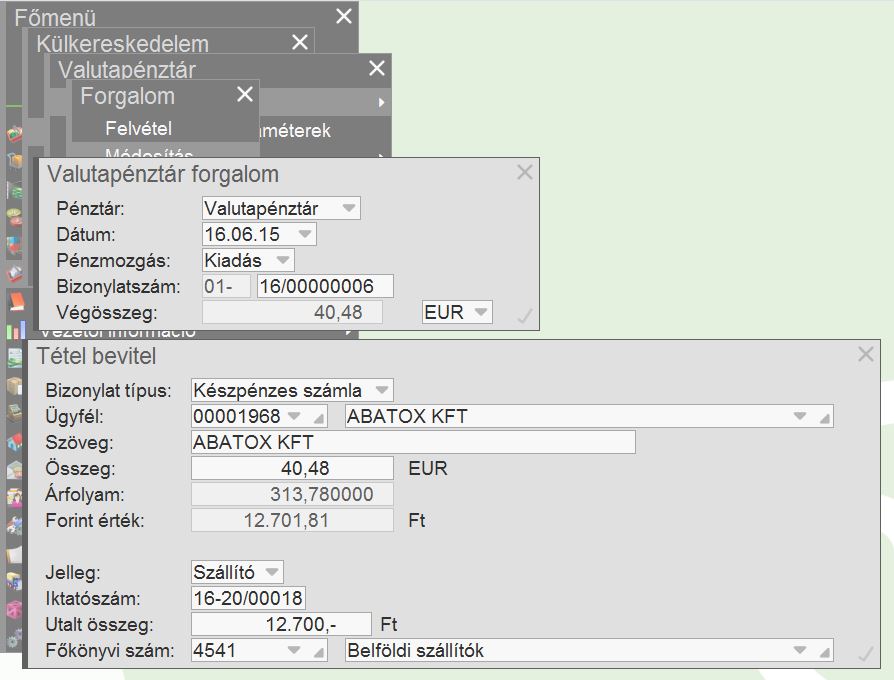The height and width of the screenshot is (680, 894).
Task: Click corner triangle next to Ügyfél code 00001968
Action: click(320, 419)
